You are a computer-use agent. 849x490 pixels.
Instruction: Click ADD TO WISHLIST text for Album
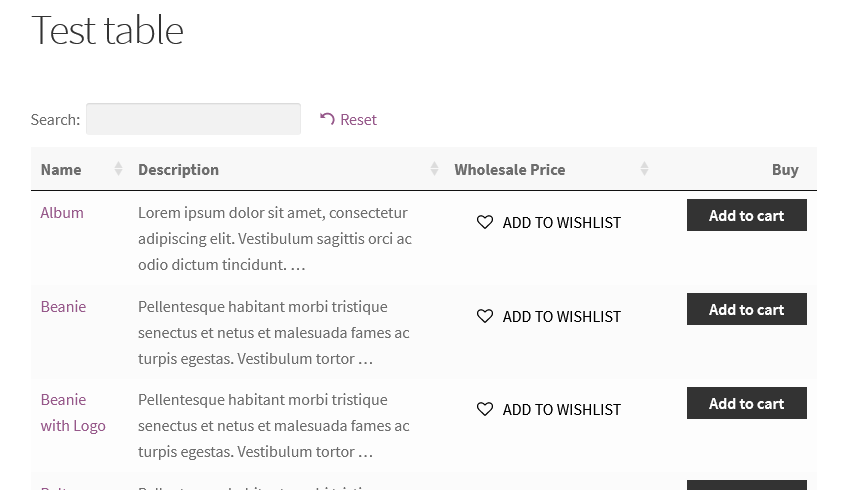(561, 222)
